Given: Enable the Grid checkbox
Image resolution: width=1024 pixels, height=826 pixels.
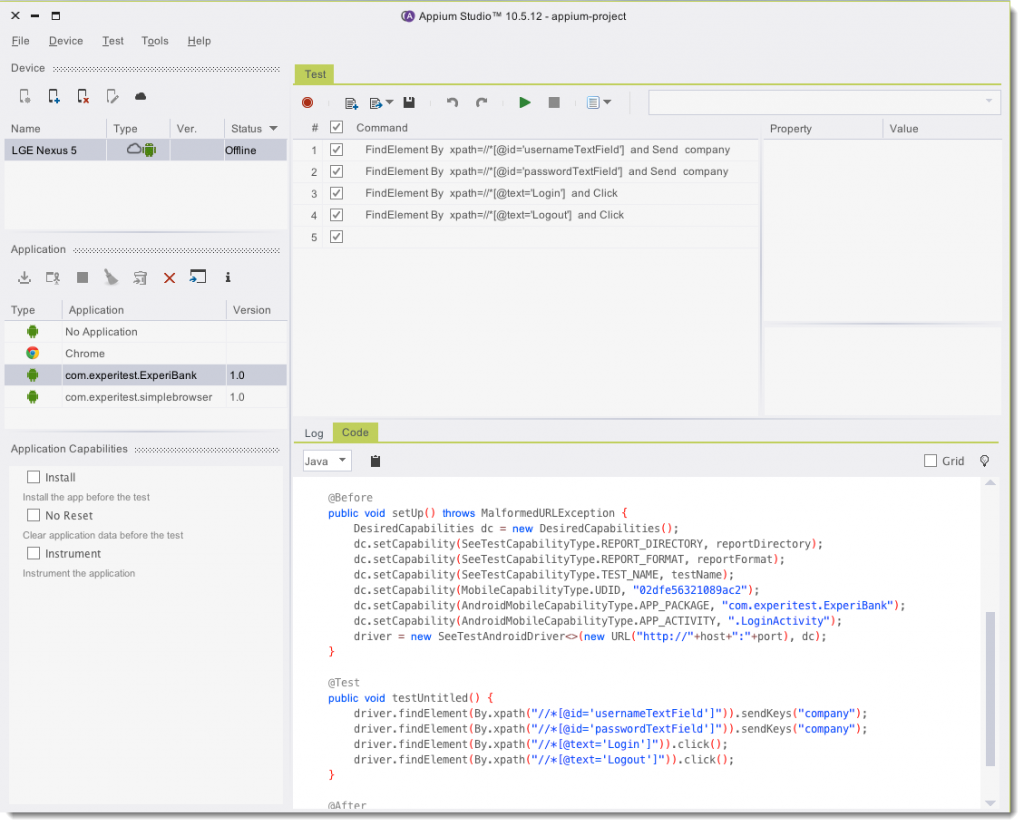Looking at the screenshot, I should pos(931,461).
